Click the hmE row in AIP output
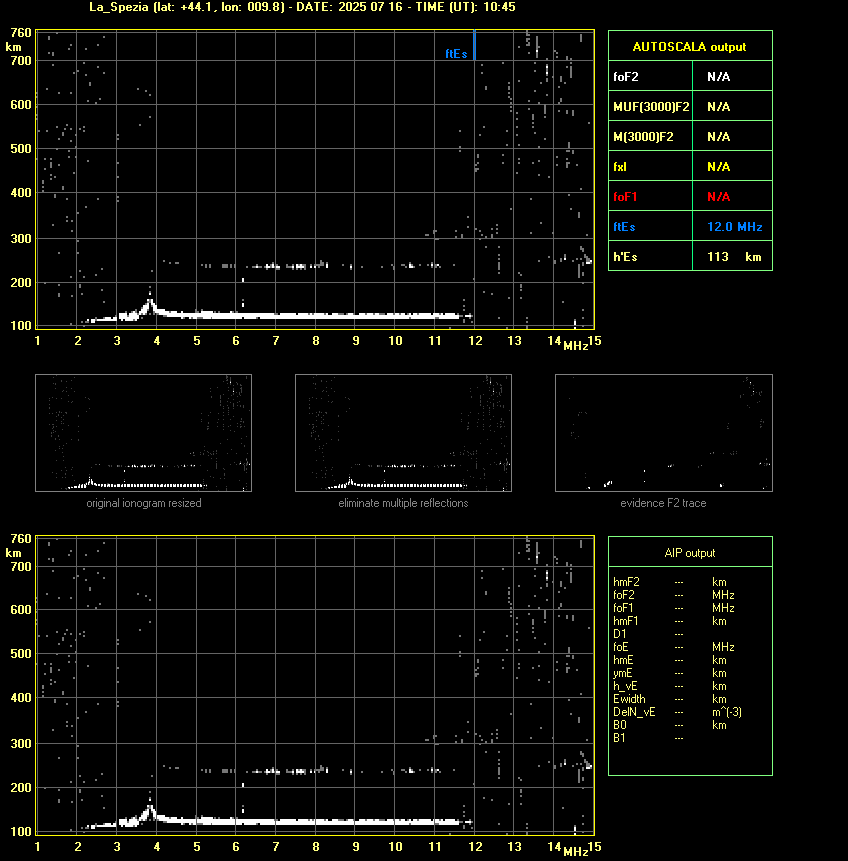 click(670, 660)
